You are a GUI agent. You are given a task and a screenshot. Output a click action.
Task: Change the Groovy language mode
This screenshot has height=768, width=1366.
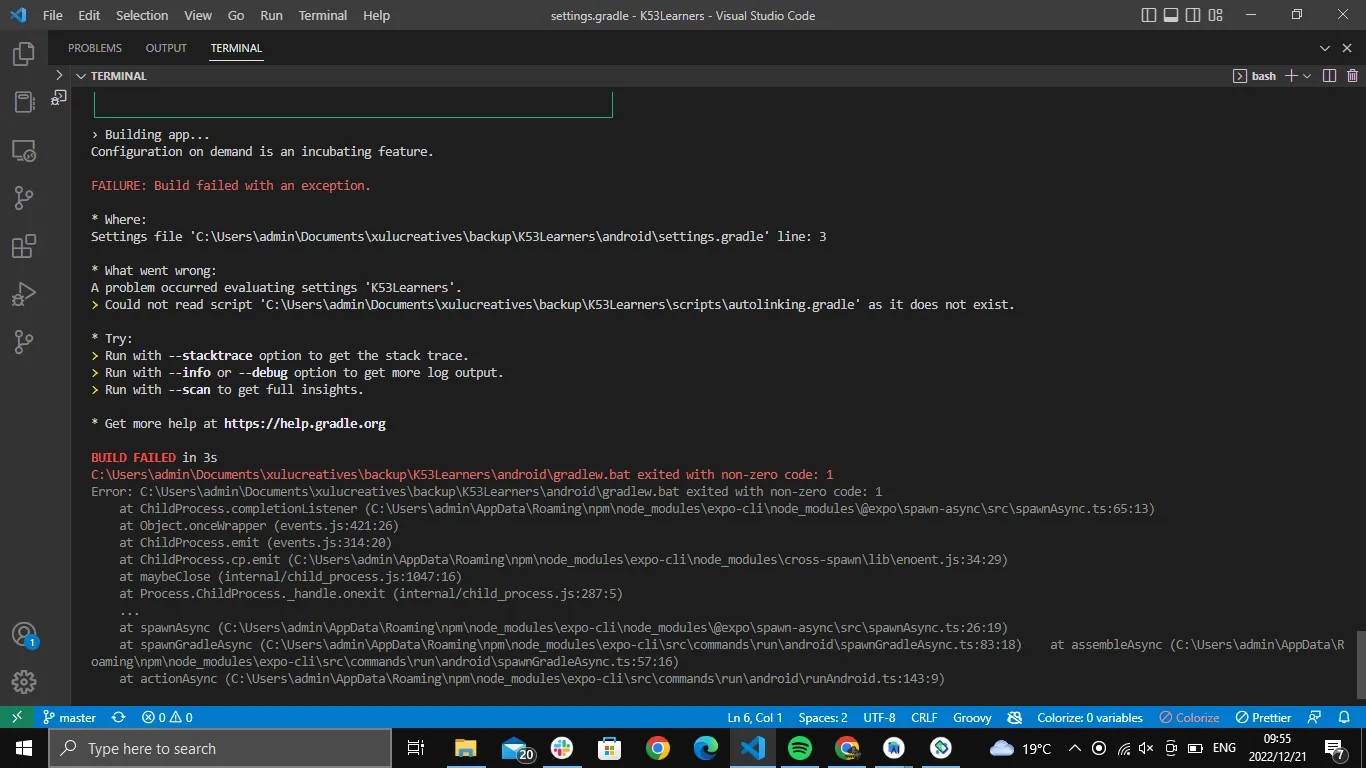pyautogui.click(x=972, y=717)
